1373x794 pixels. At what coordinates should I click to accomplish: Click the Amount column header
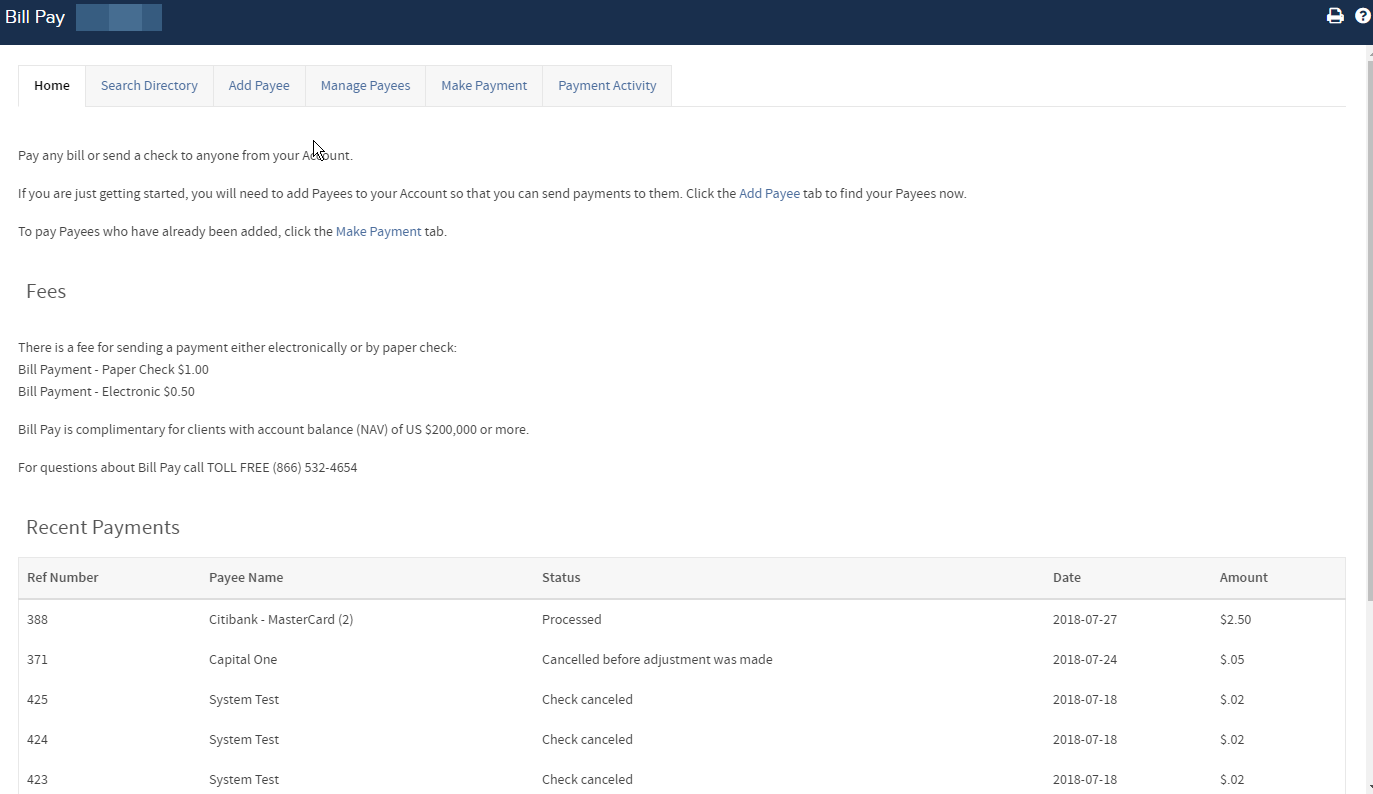click(1243, 578)
